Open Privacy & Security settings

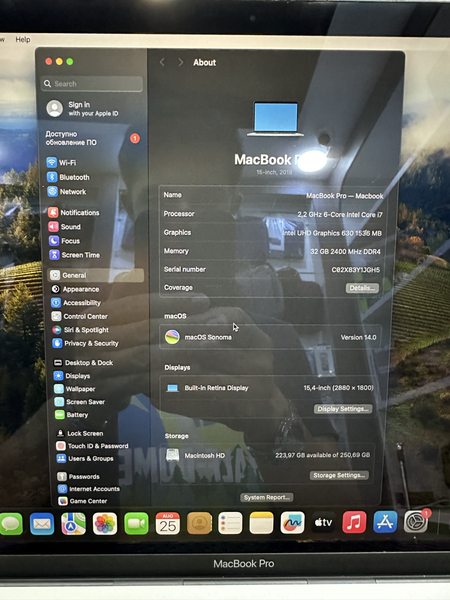point(86,343)
